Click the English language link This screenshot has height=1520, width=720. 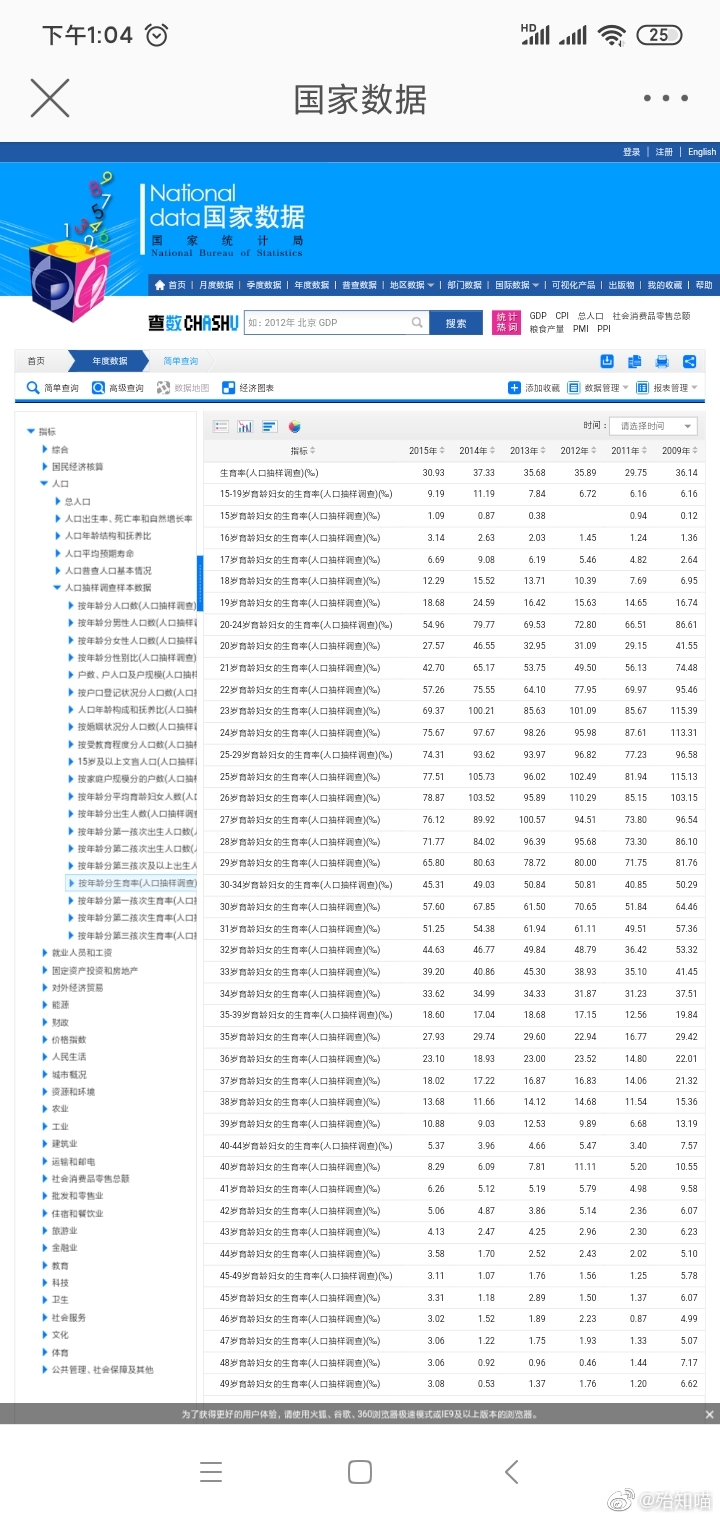coord(701,152)
